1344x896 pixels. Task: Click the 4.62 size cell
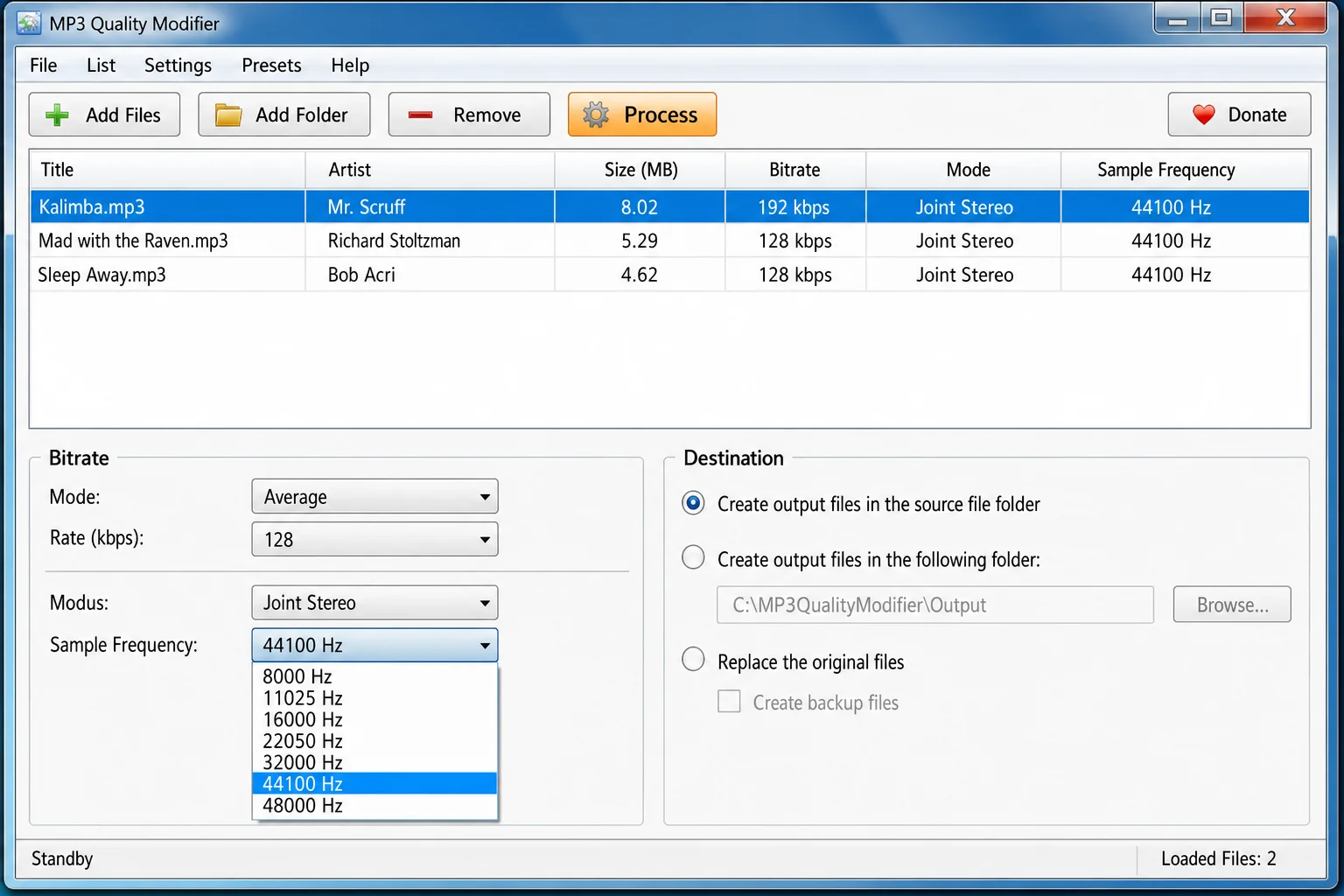[x=640, y=275]
